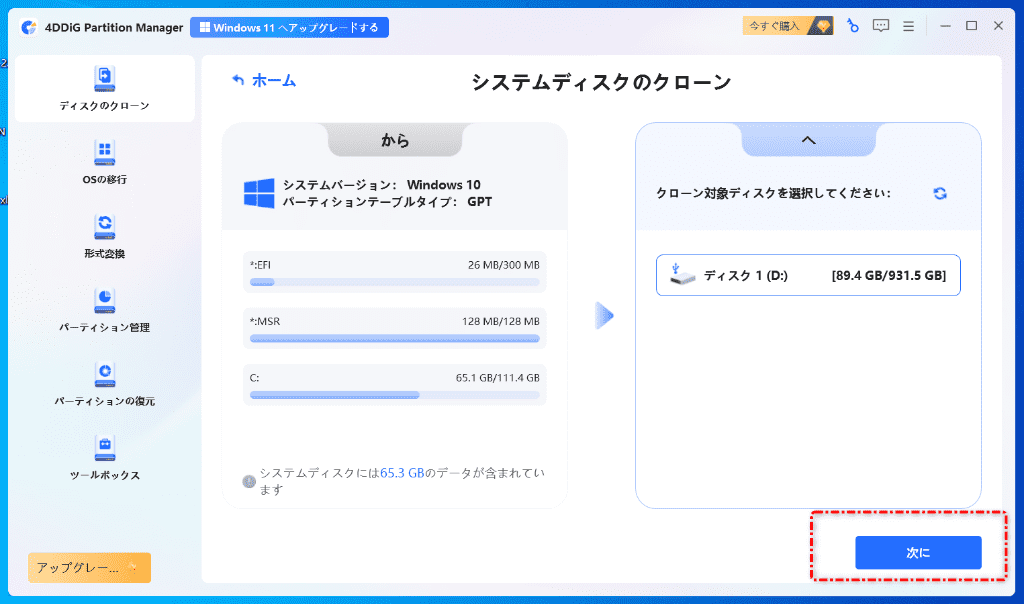Open the ディスクのクローン sidebar section
The image size is (1024, 604).
[104, 88]
